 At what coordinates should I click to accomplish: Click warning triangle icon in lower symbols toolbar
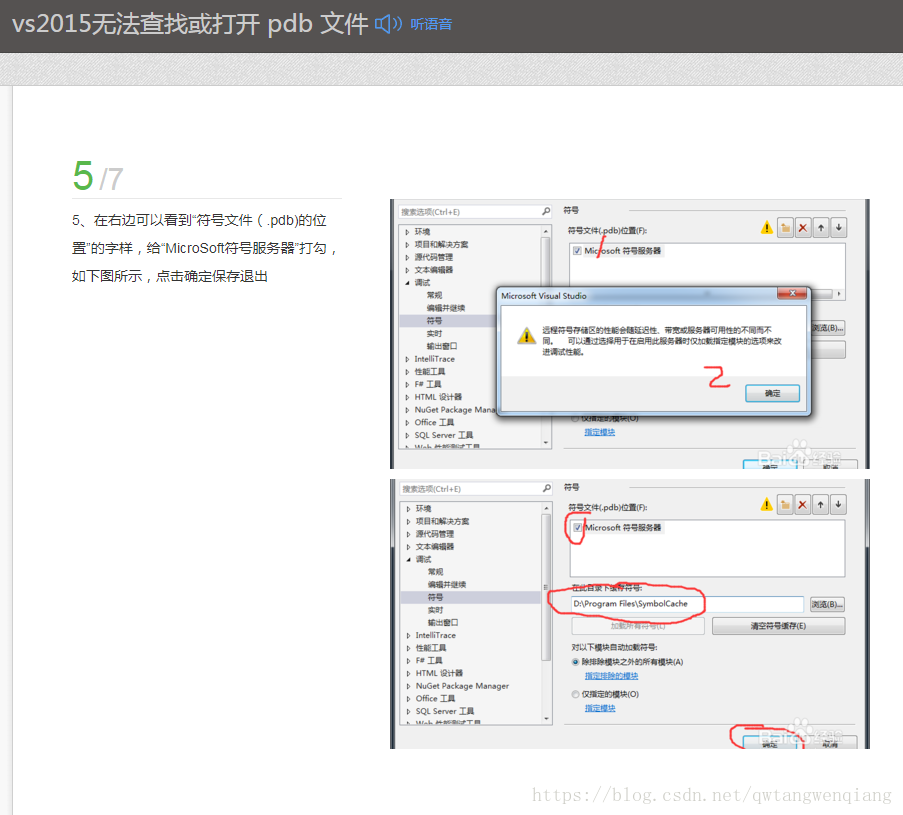tap(767, 505)
